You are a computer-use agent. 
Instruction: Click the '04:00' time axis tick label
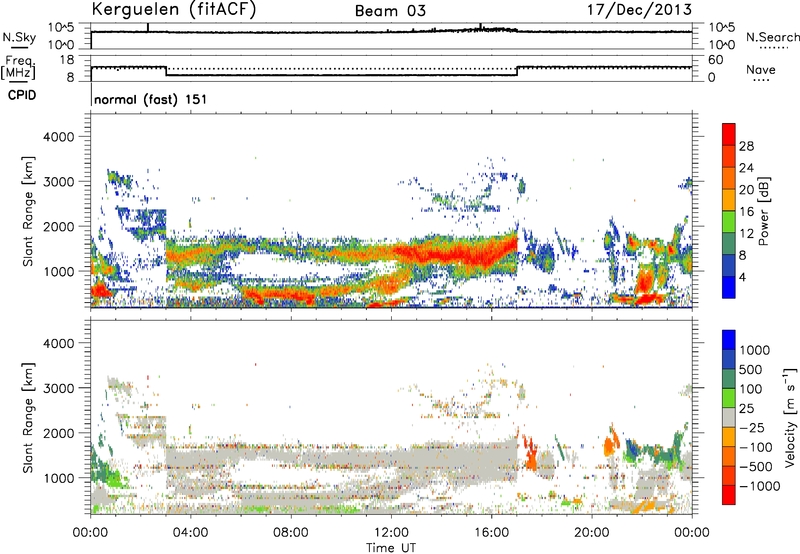click(x=190, y=533)
